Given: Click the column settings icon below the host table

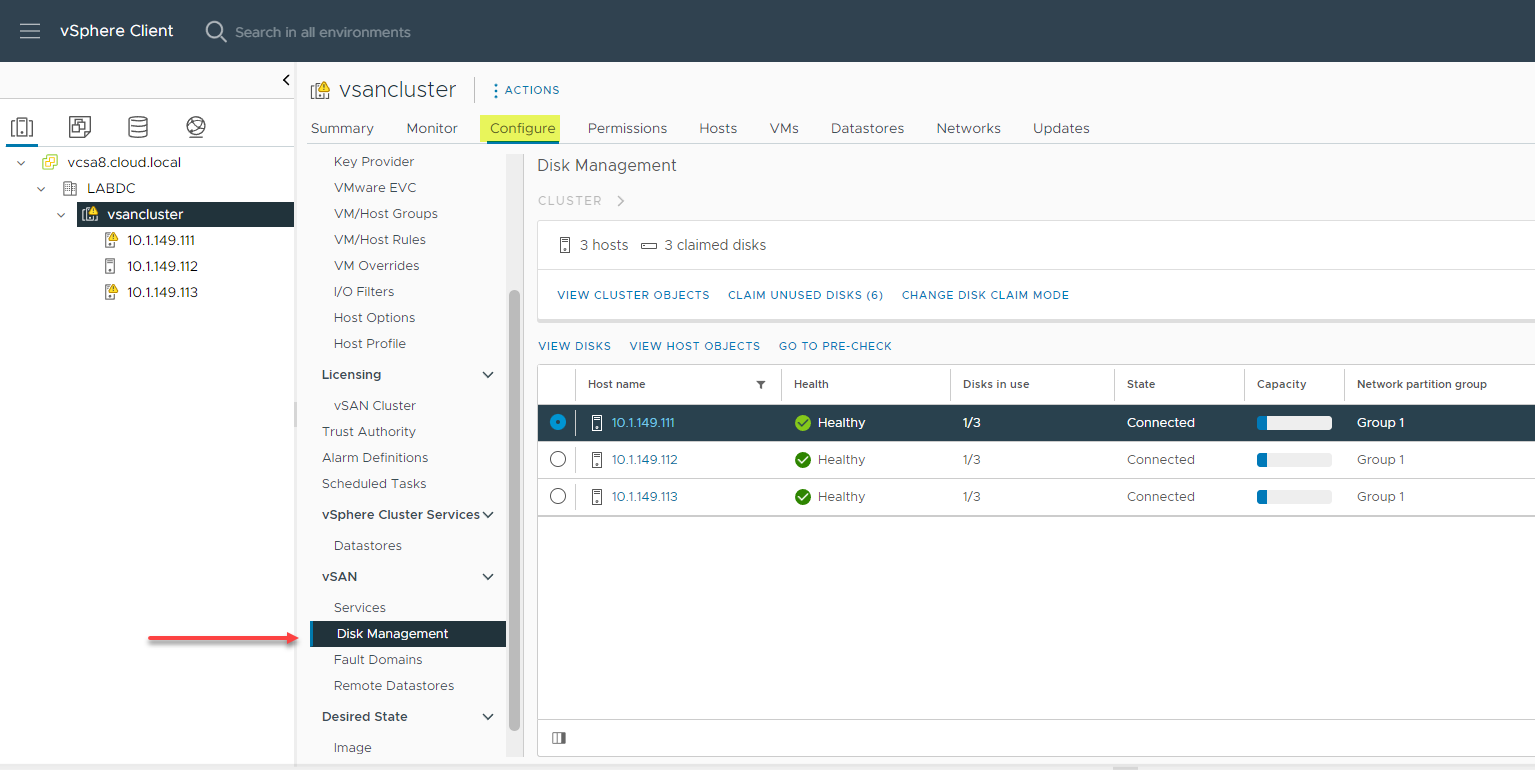Looking at the screenshot, I should tap(558, 737).
